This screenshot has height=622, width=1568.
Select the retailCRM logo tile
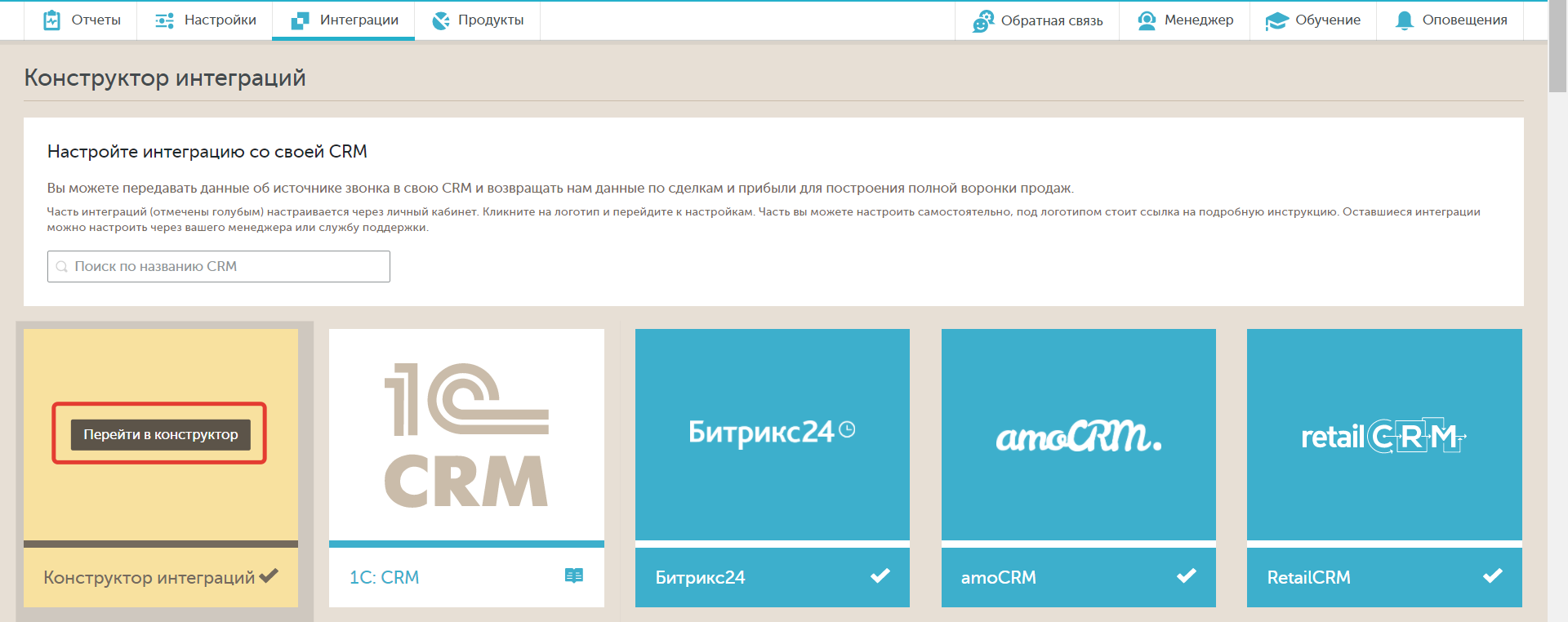[1383, 434]
